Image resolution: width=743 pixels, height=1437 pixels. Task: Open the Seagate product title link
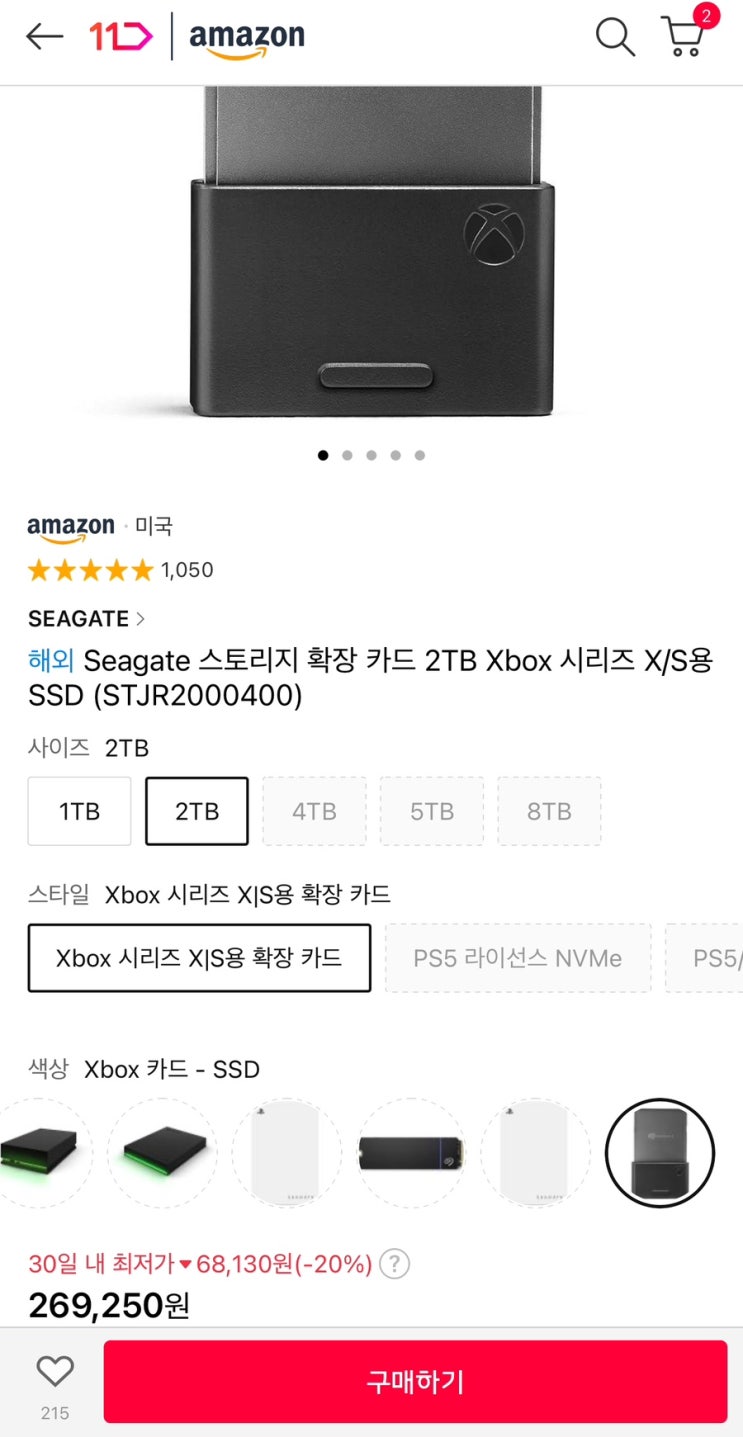(370, 678)
